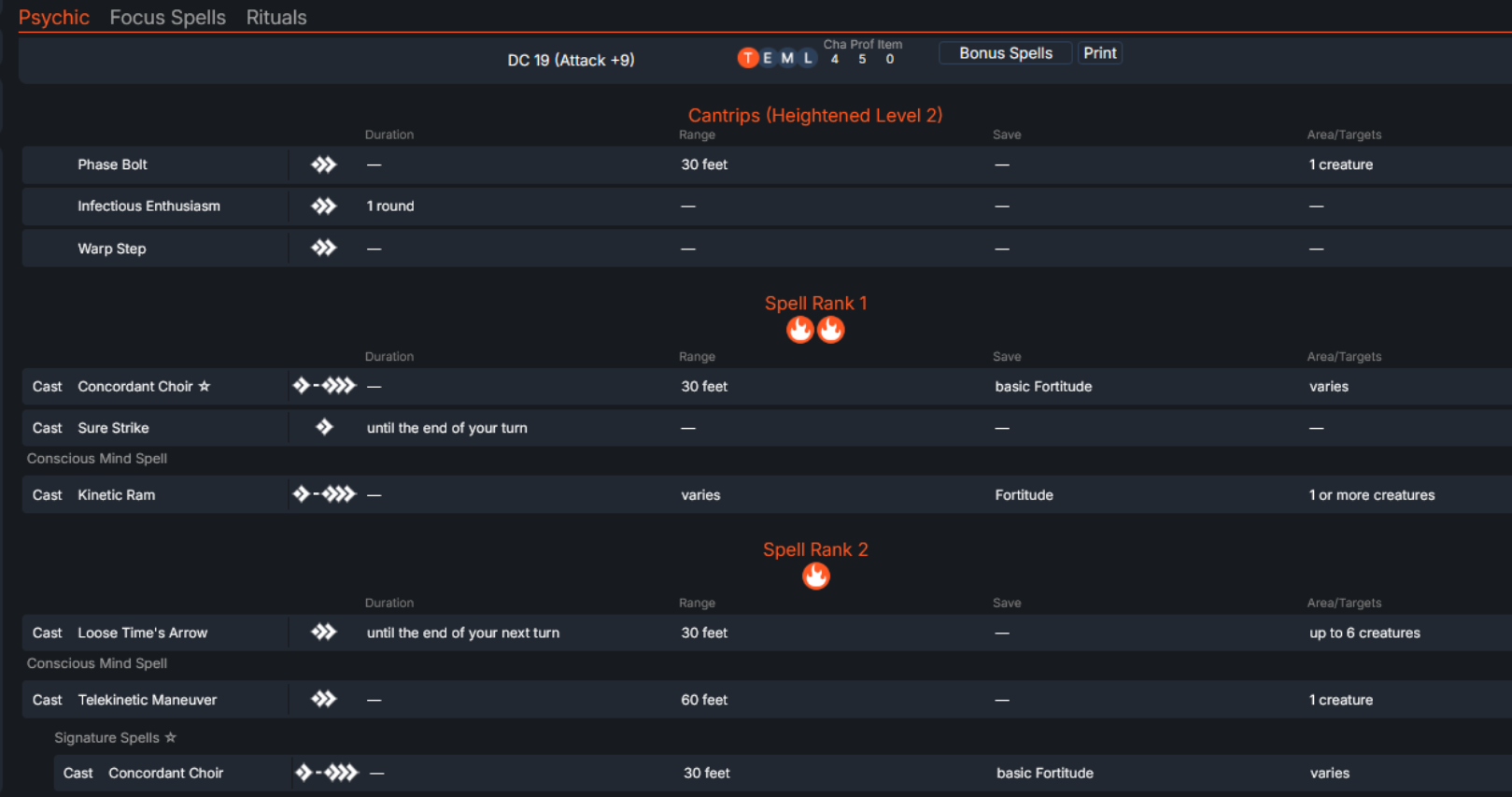The width and height of the screenshot is (1512, 797).
Task: Open the Loose Time's Arrow spell name
Action: click(143, 633)
